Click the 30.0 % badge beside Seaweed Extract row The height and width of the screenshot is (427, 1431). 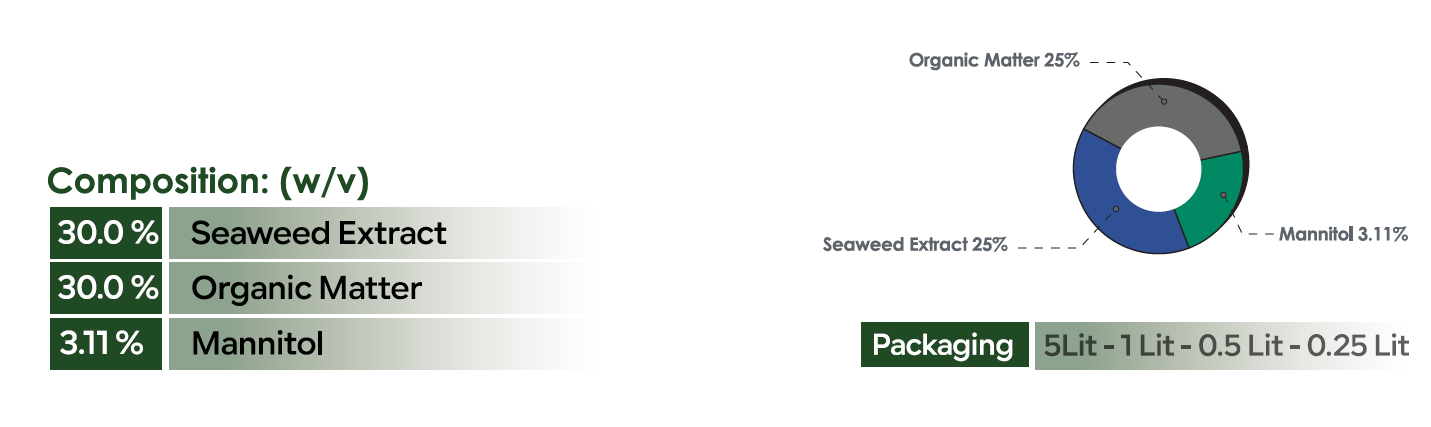[x=106, y=233]
